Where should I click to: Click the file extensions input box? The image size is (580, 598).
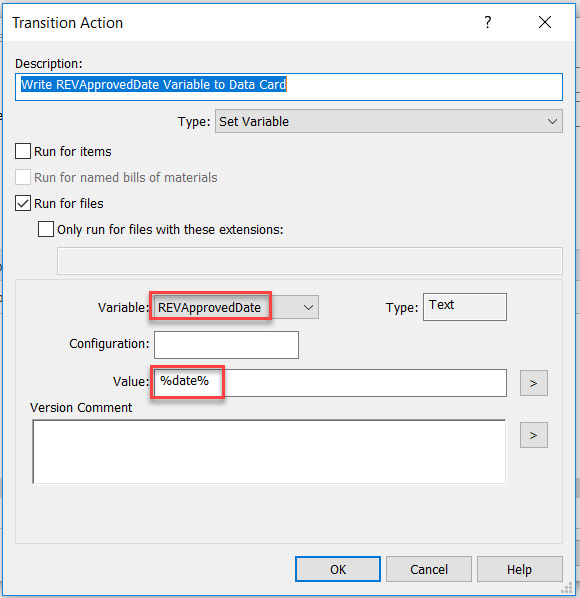[310, 261]
